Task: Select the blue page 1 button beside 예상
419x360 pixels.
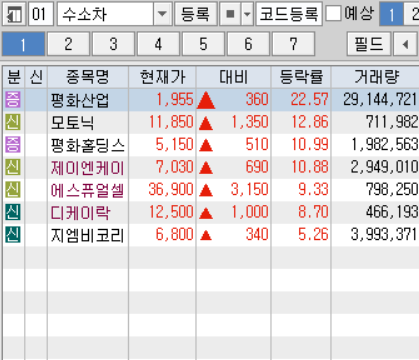Action: pos(391,14)
